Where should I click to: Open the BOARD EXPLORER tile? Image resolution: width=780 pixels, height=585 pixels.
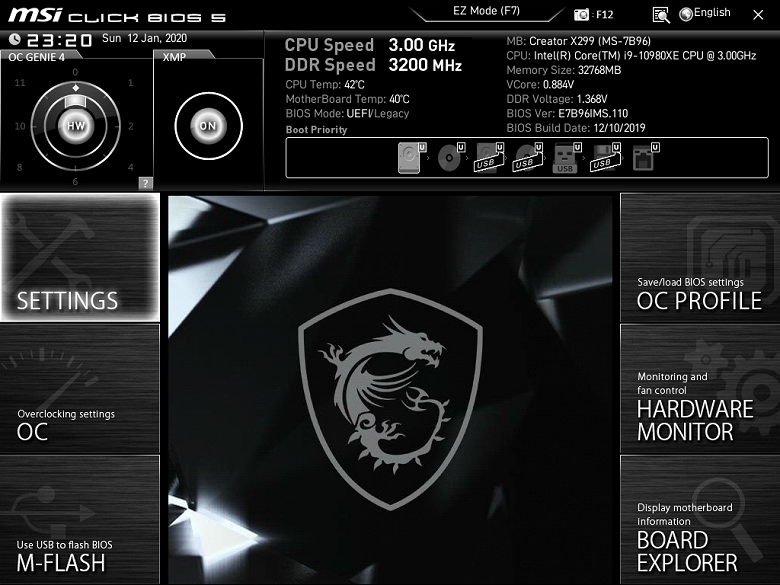pyautogui.click(x=700, y=520)
